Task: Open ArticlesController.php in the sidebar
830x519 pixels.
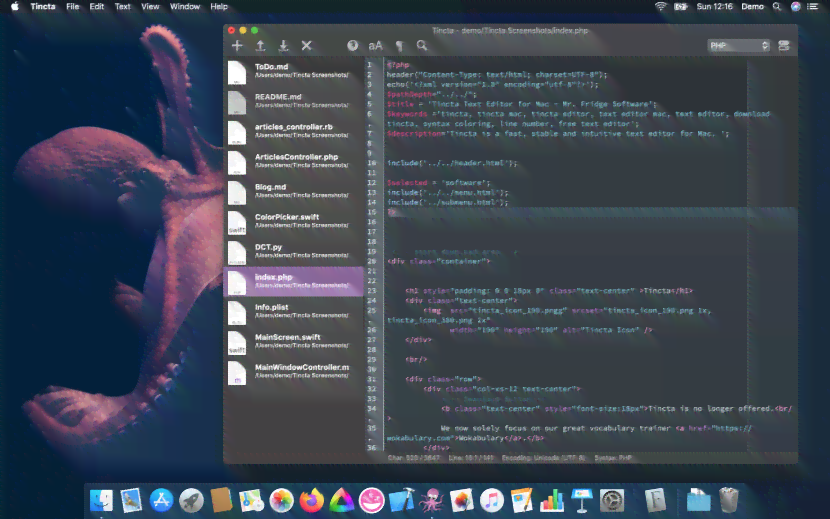Action: coord(294,161)
